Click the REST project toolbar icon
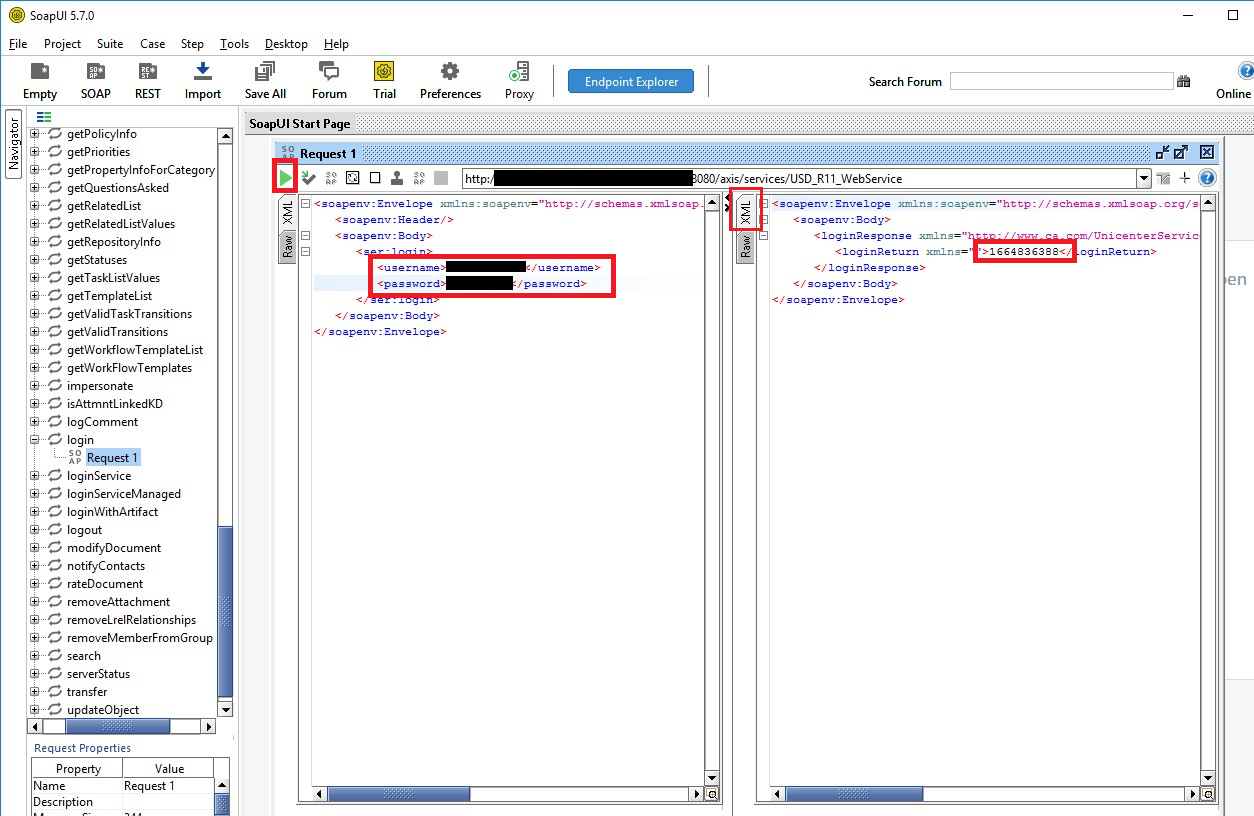The height and width of the screenshot is (816, 1254). coord(148,81)
